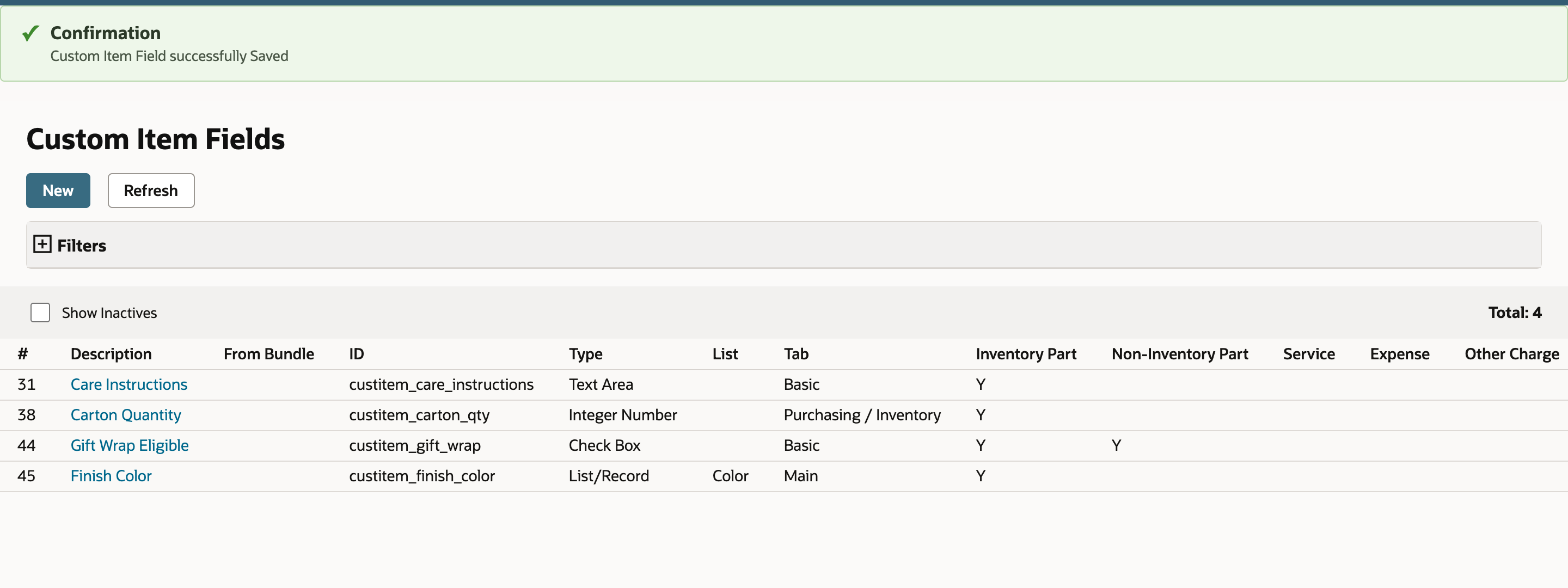Click the Total: 4 count label
Image resolution: width=1568 pixels, height=588 pixels.
tap(1515, 313)
